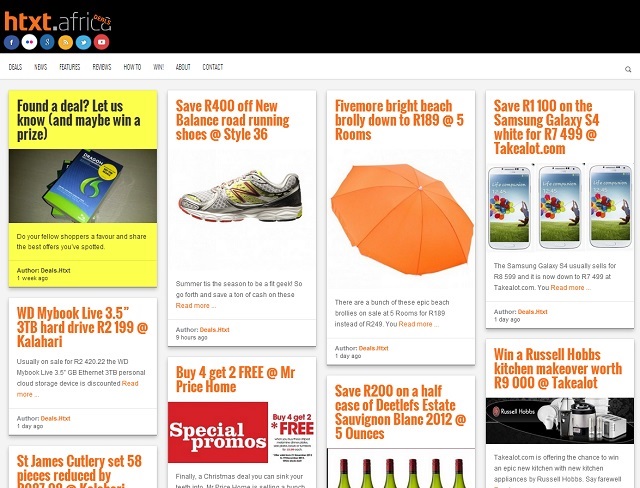Open WD Mybook Live hard drive headline
The image size is (640, 488).
82,327
